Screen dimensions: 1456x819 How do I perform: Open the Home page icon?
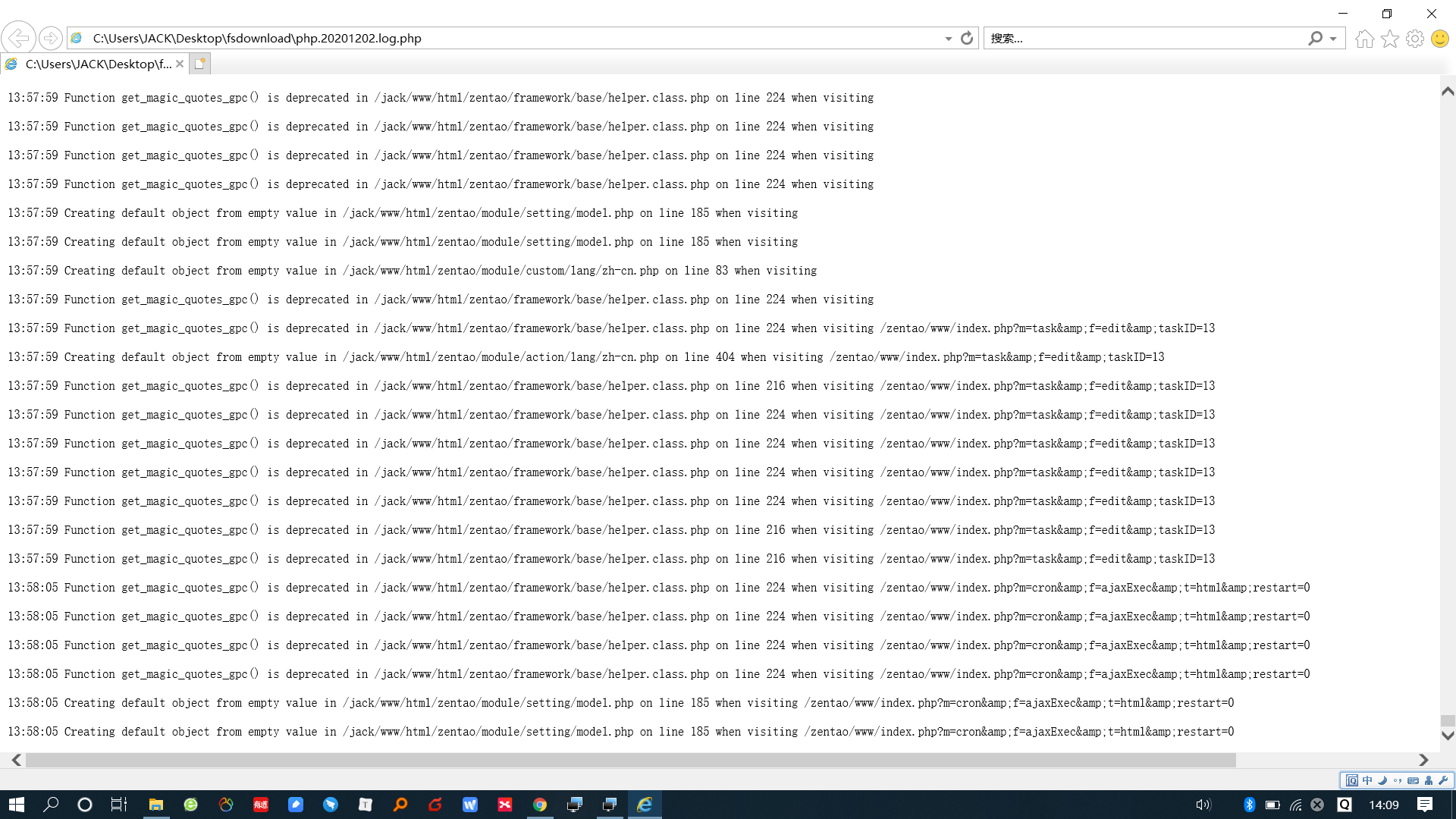pos(1364,39)
